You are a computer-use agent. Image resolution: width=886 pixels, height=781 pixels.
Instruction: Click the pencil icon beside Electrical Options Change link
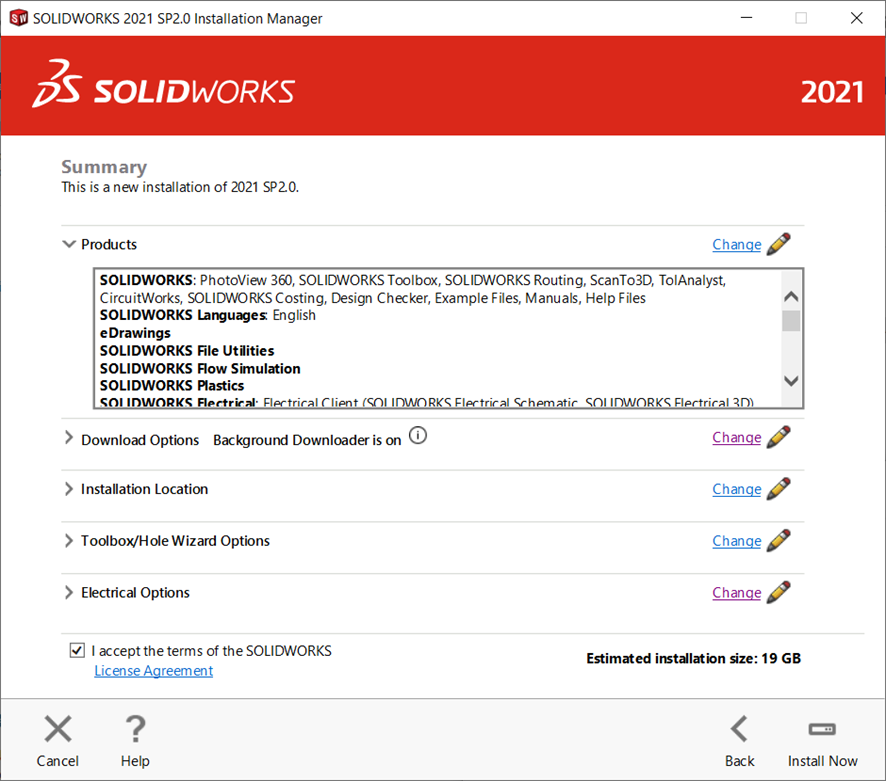coord(780,591)
